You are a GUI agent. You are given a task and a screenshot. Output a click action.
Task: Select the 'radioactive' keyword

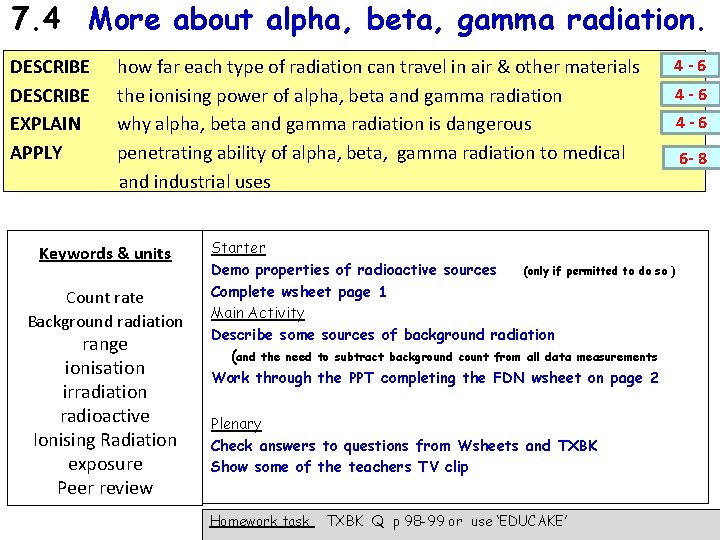click(105, 416)
